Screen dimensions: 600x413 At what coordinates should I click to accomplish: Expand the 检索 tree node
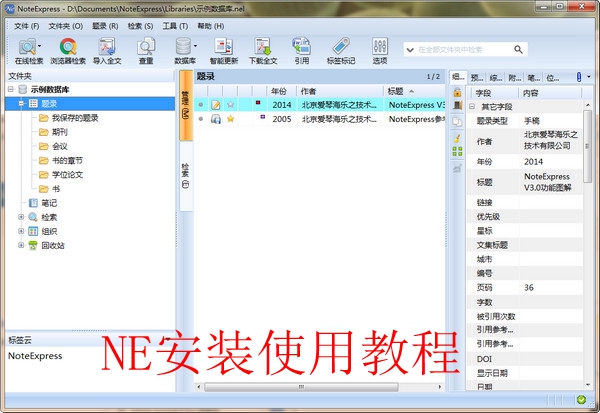21,217
